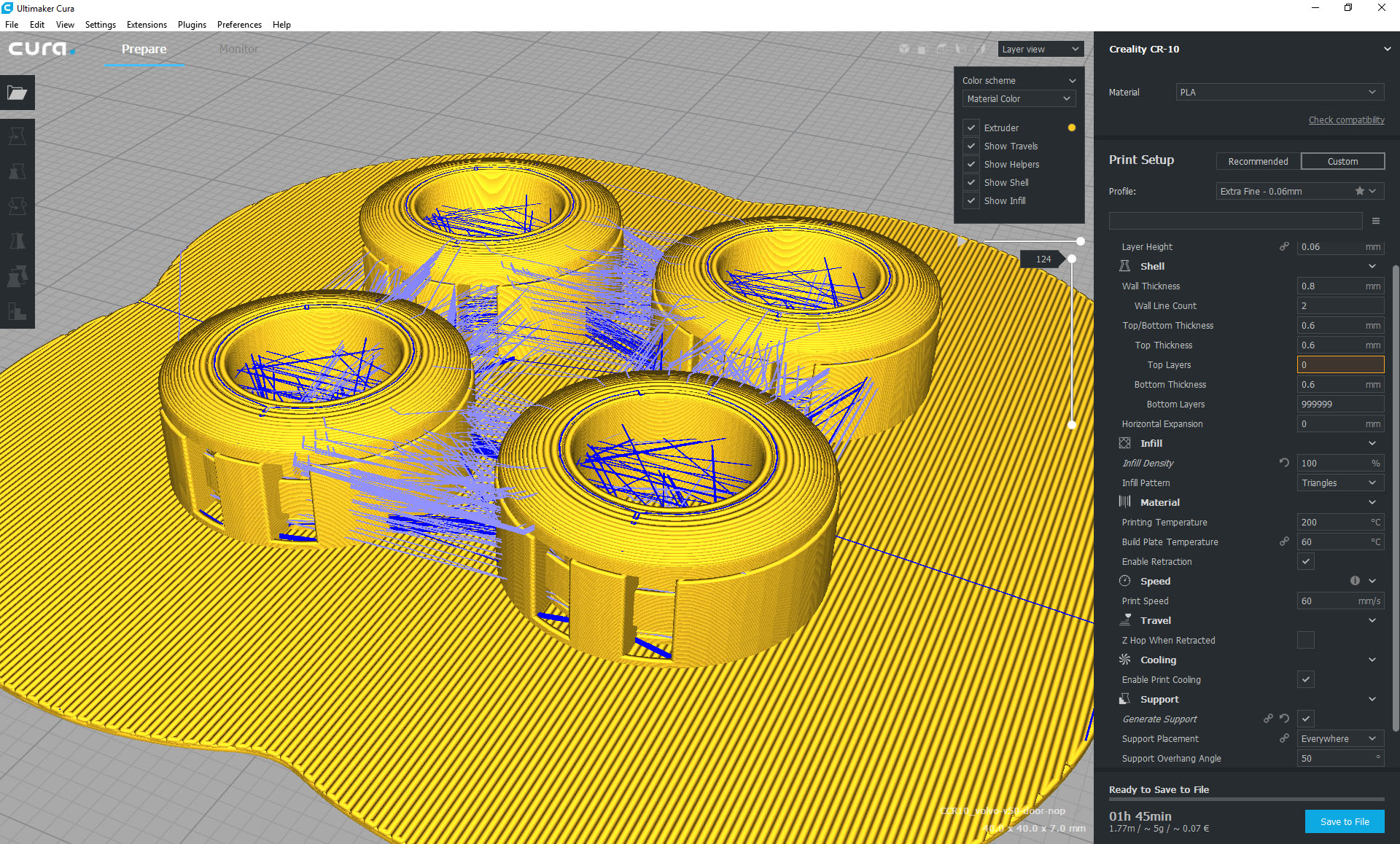The height and width of the screenshot is (844, 1400).
Task: Click the Shell category icon
Action: pos(1125,266)
